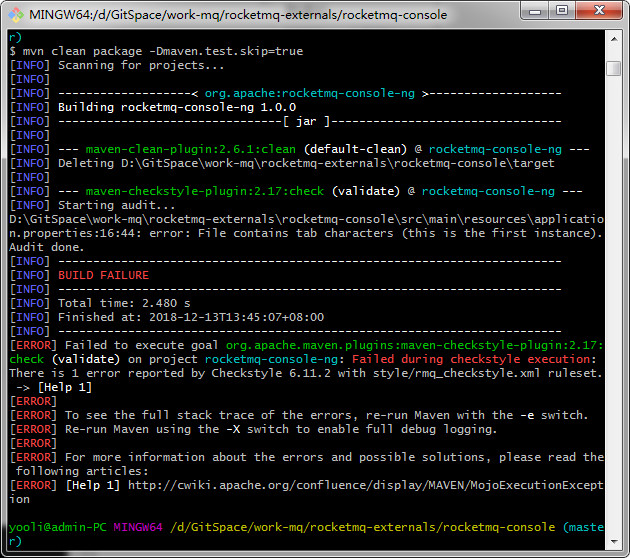Image resolution: width=630 pixels, height=558 pixels.
Task: Click red 'Failed during checkstyle execution' text
Action: (x=472, y=359)
